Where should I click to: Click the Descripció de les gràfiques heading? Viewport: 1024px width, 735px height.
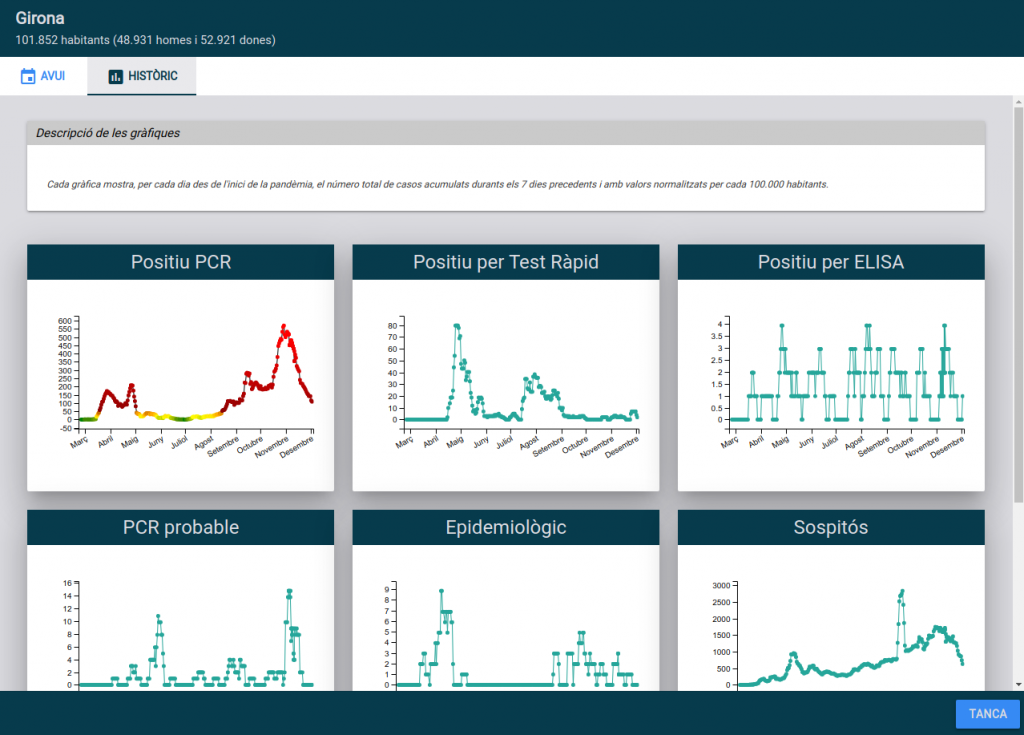(x=108, y=133)
